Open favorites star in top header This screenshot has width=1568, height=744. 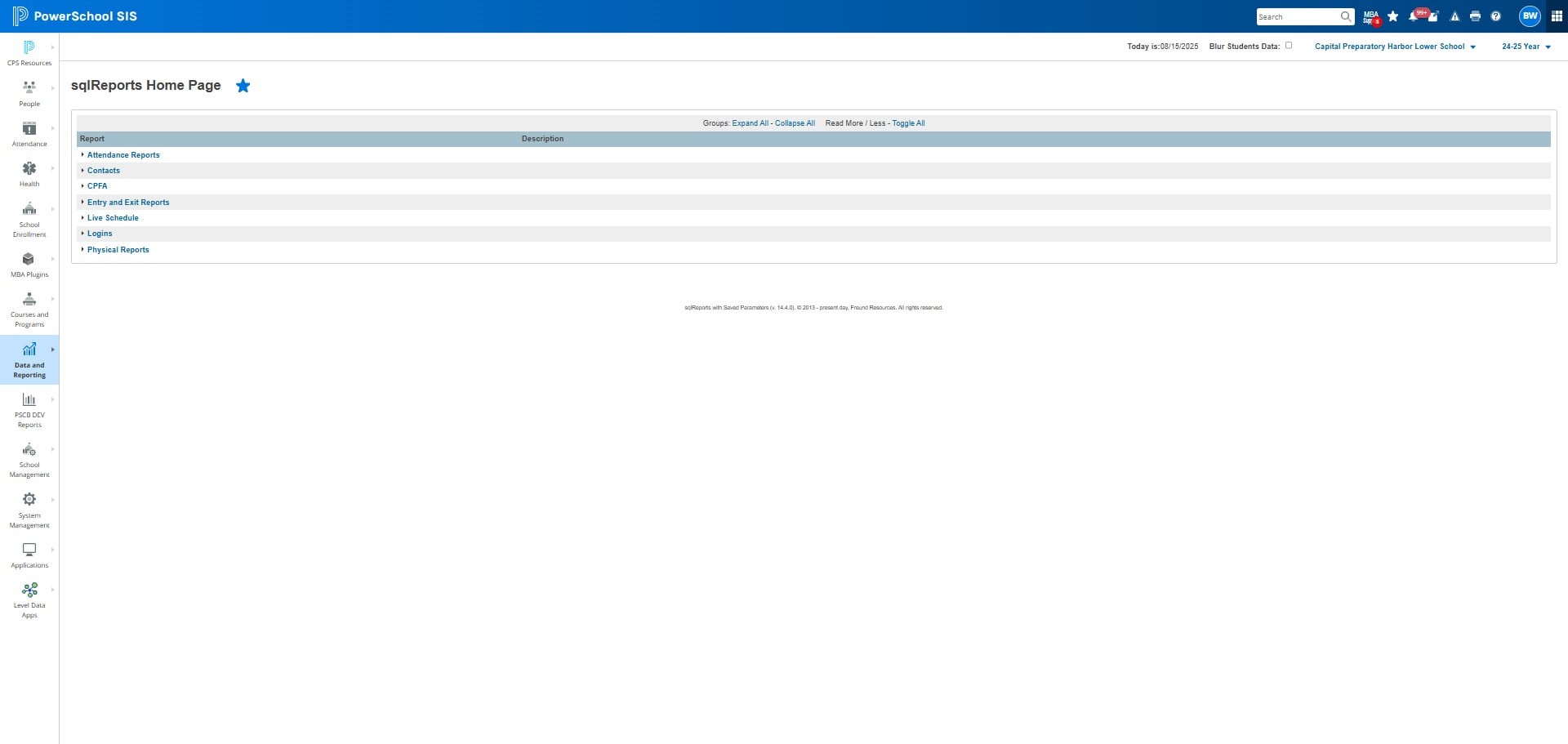(1393, 16)
